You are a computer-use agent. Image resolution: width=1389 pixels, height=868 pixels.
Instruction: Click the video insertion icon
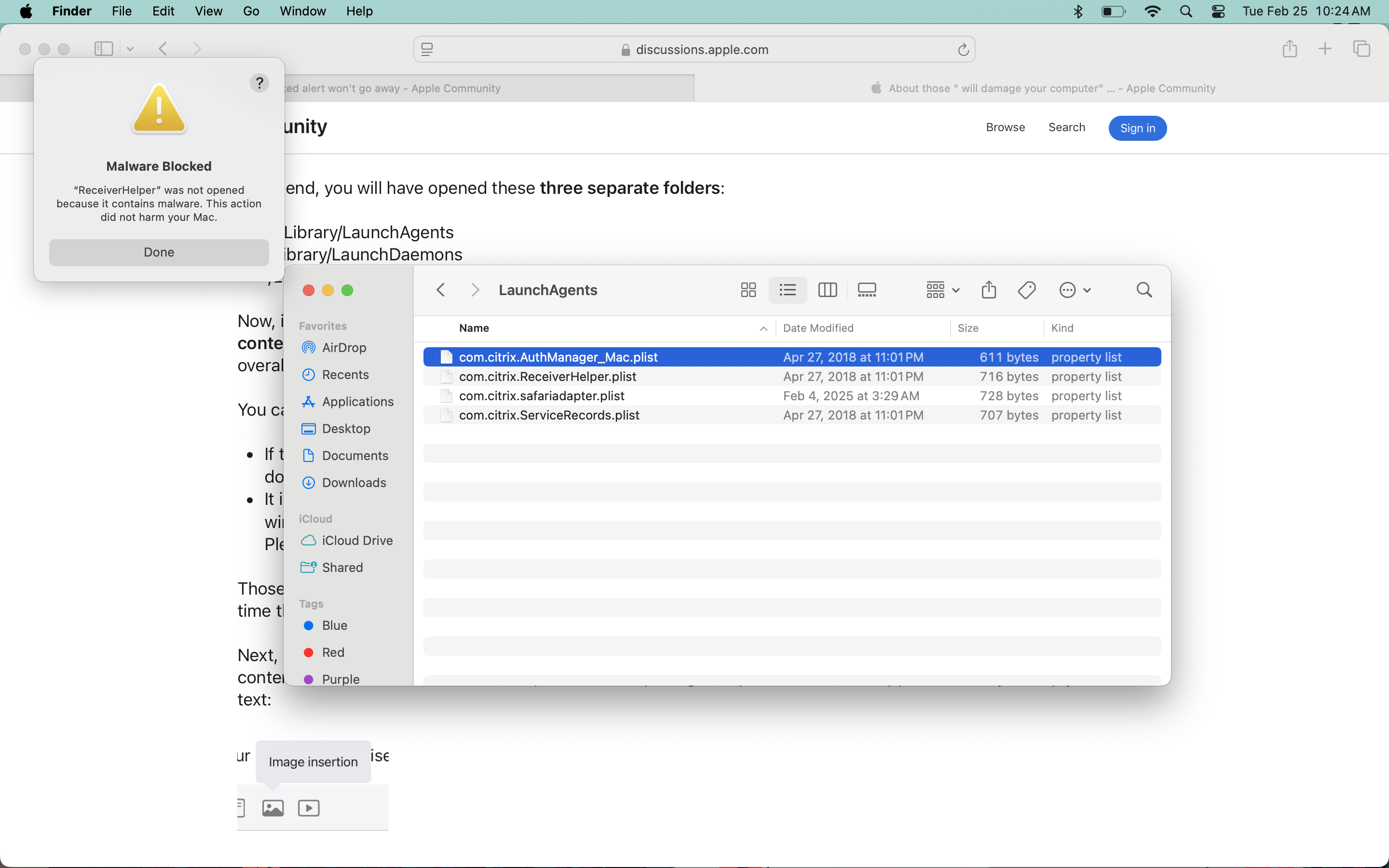click(309, 808)
